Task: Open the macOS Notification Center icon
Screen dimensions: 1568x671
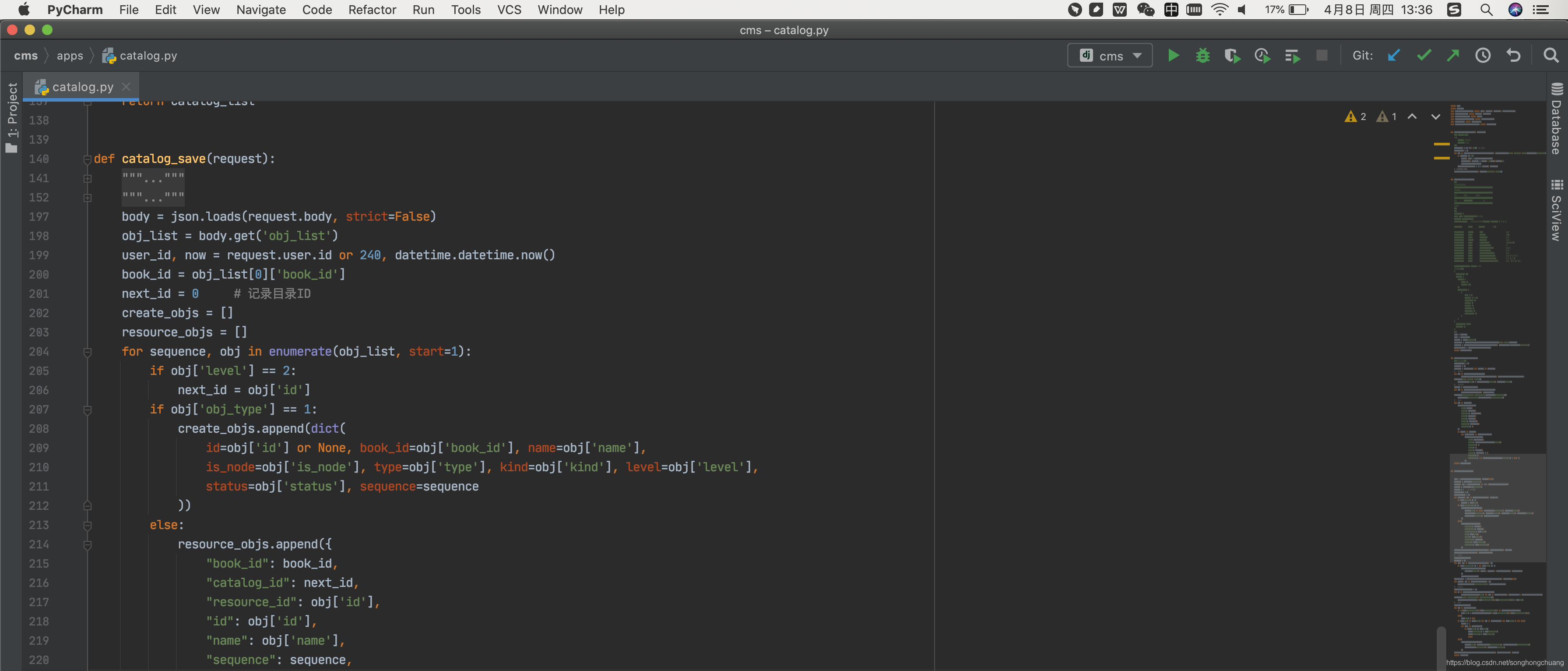Action: click(x=1540, y=10)
